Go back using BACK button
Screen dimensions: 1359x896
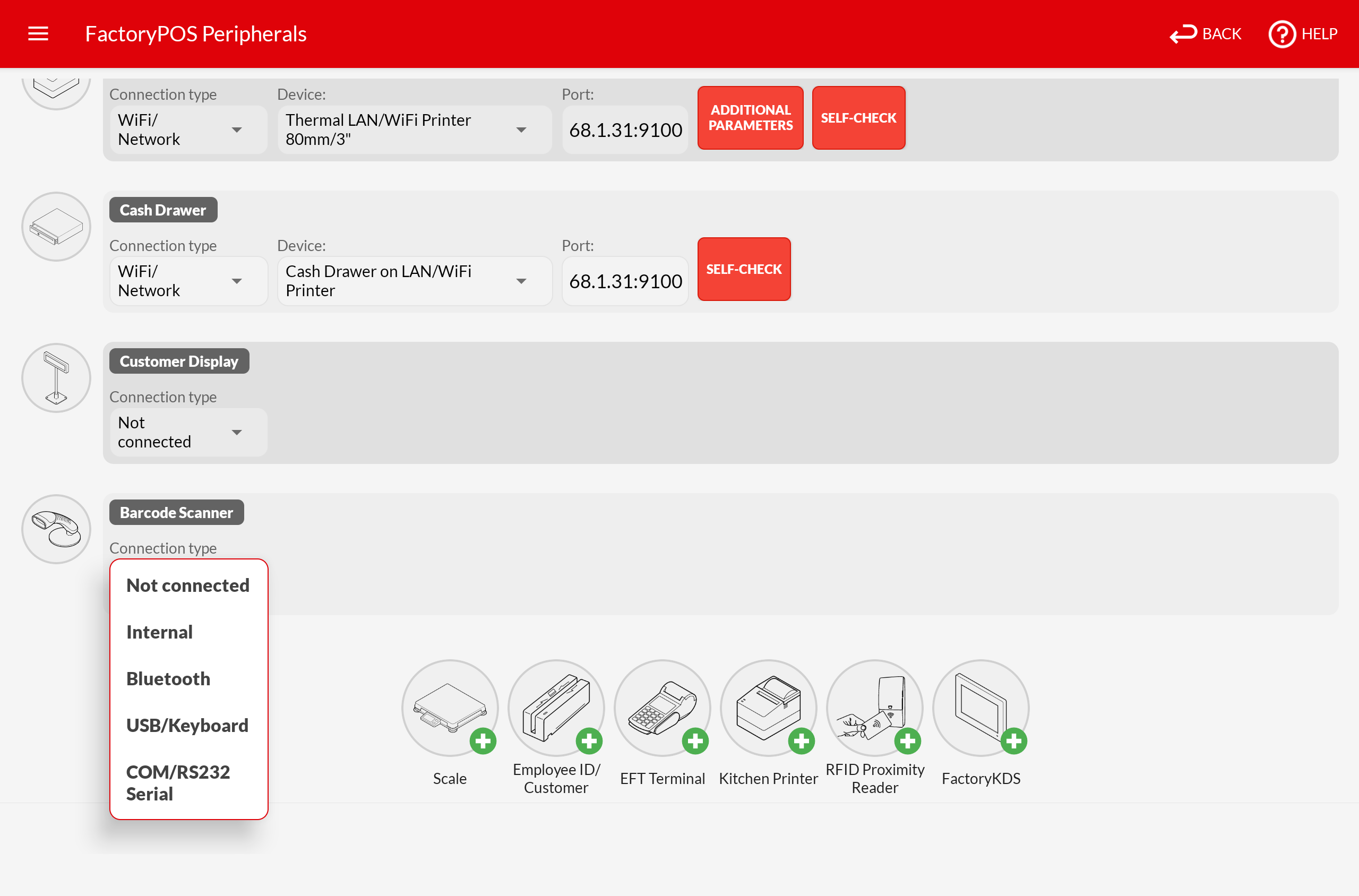click(1206, 34)
